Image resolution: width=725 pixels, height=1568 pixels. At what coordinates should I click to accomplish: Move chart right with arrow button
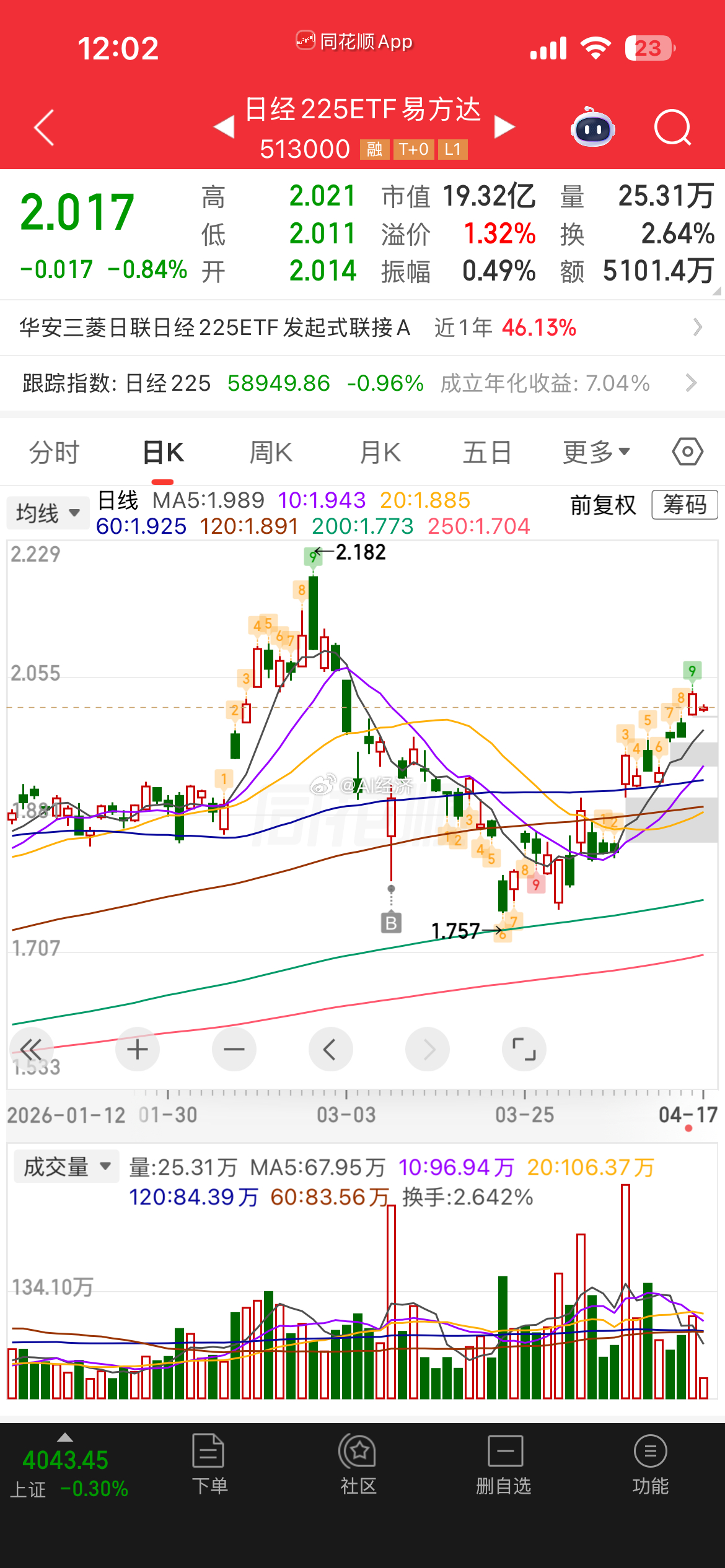(428, 1049)
